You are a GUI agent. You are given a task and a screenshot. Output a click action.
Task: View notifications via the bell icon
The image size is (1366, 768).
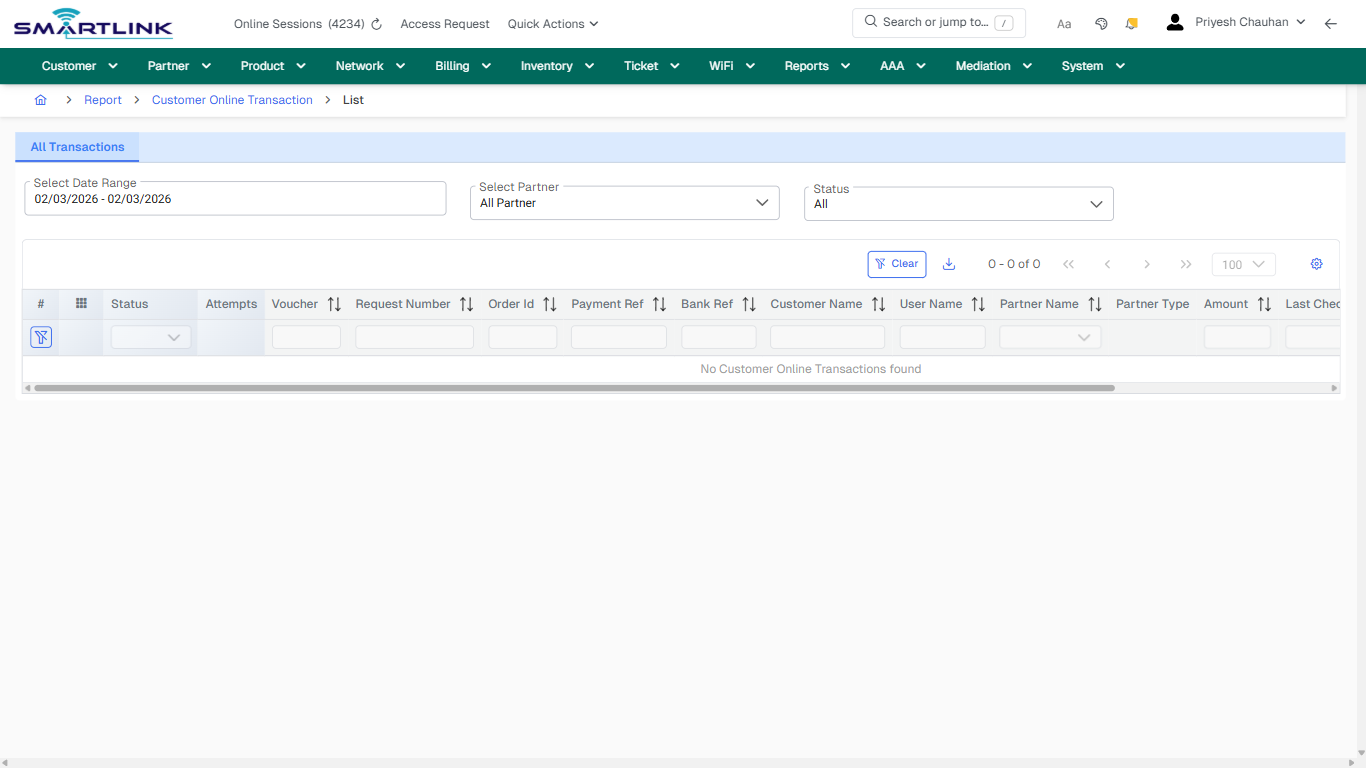1131,23
